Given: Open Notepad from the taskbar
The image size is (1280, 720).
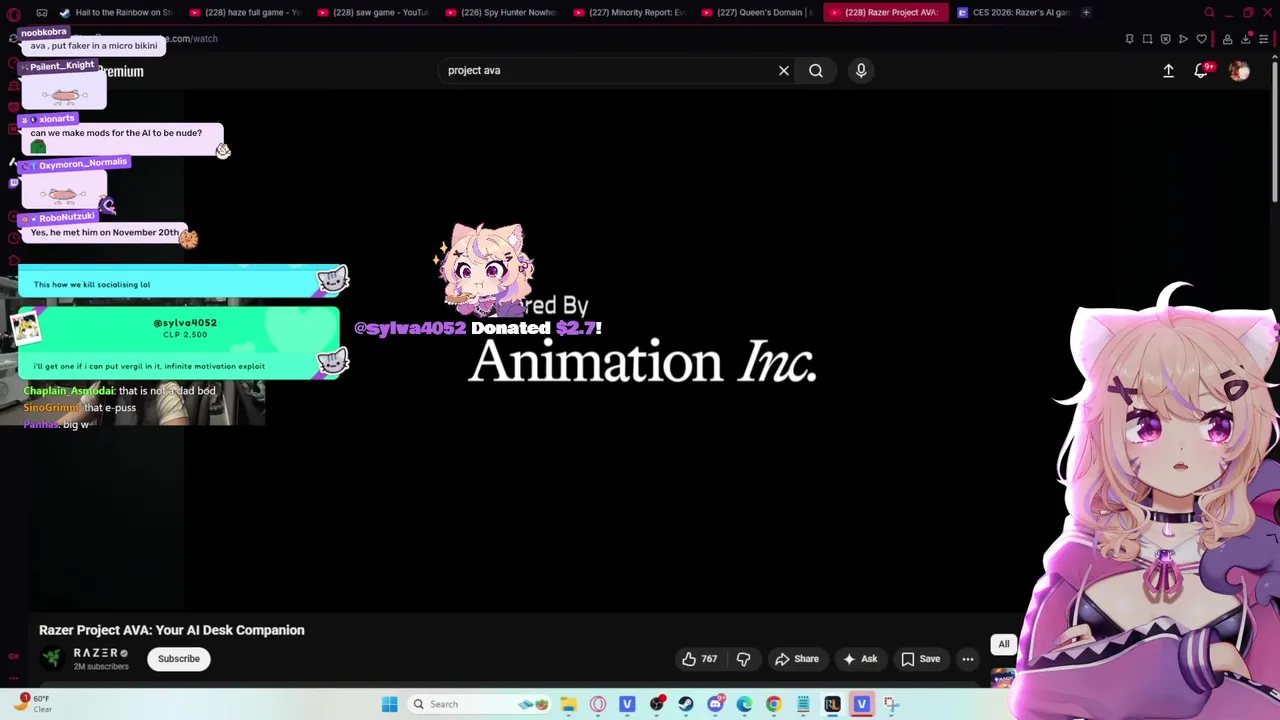Looking at the screenshot, I should click(x=803, y=704).
